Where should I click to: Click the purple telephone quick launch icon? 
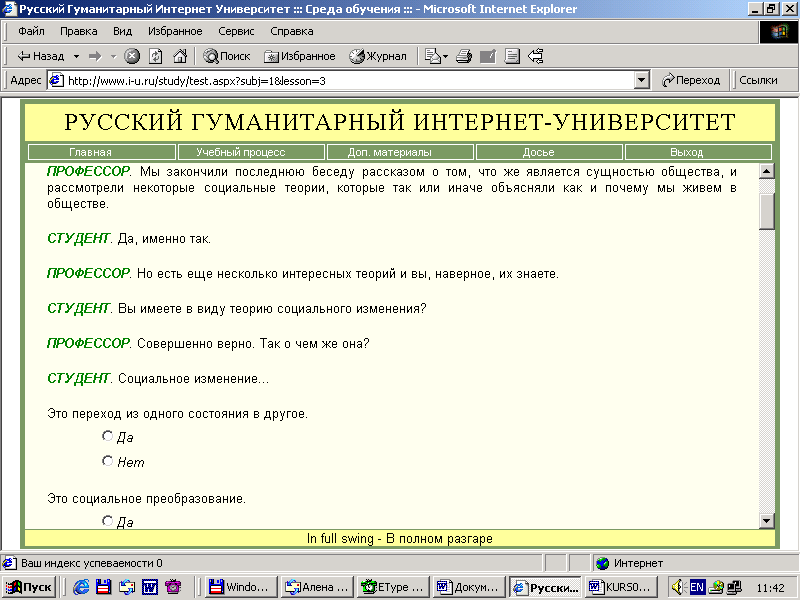point(173,587)
